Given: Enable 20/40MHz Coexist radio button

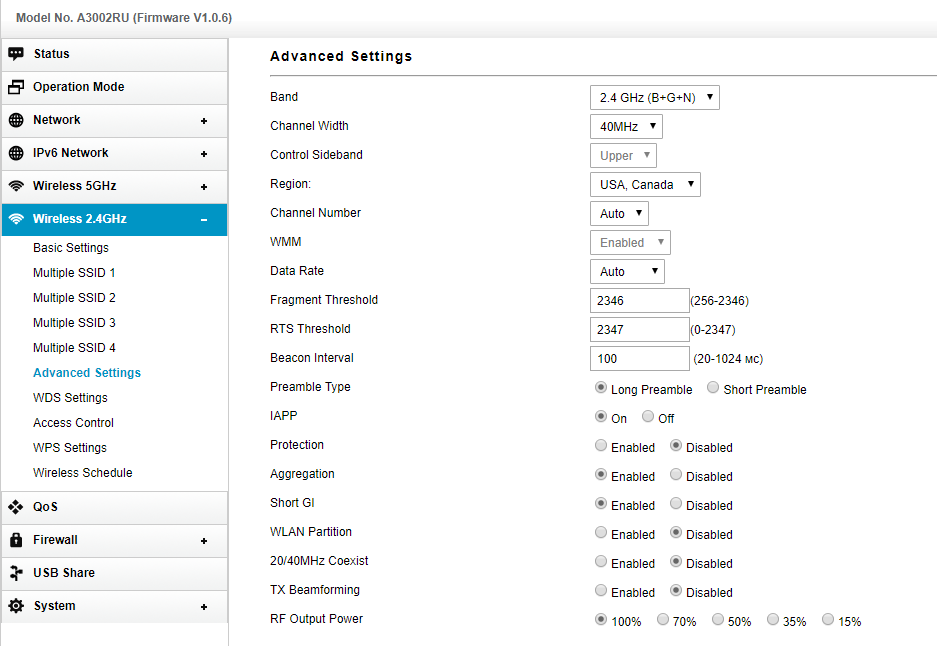Looking at the screenshot, I should [x=601, y=561].
